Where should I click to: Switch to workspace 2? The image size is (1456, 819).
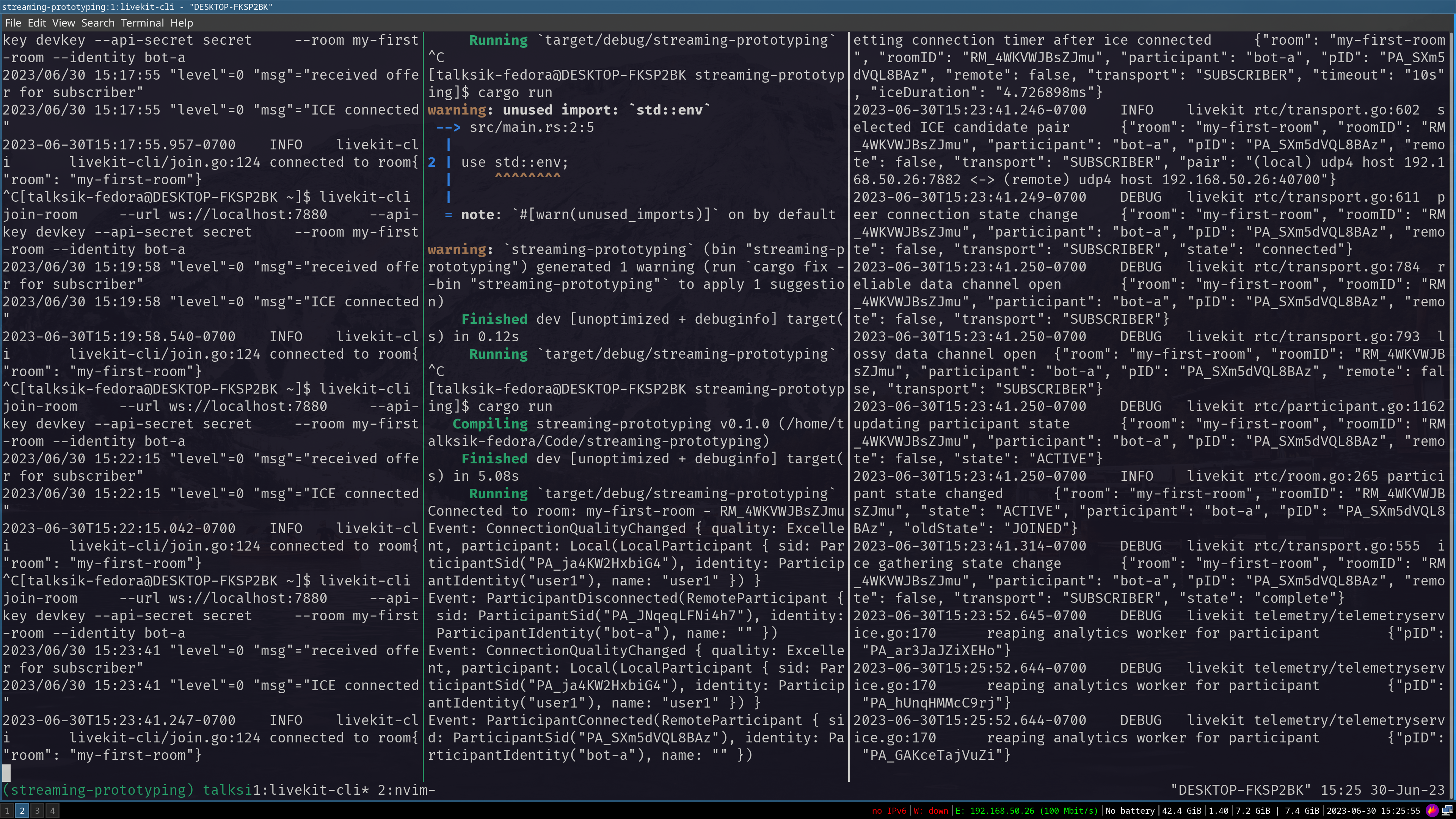pyautogui.click(x=22, y=811)
